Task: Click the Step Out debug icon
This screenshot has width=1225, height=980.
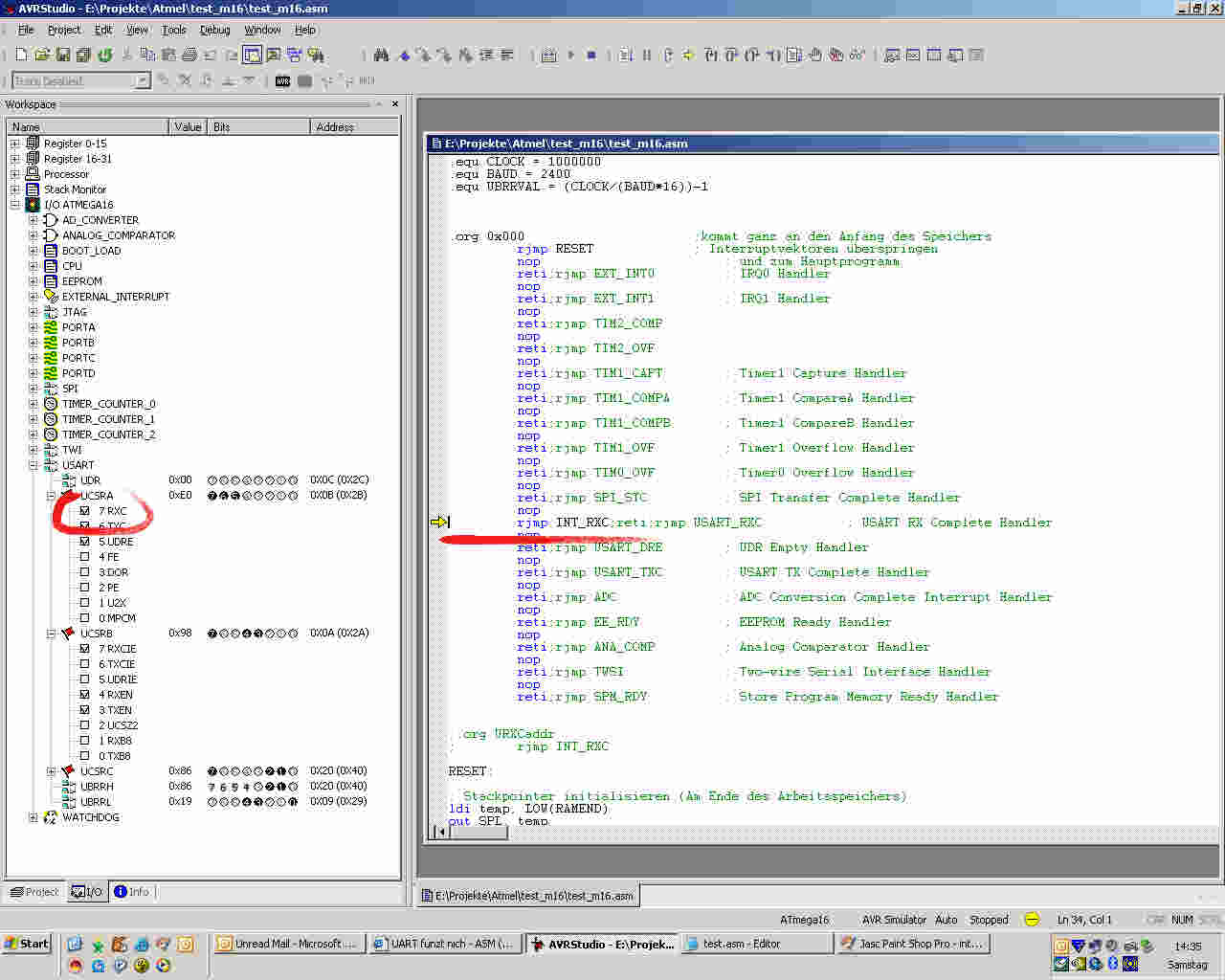Action: point(752,56)
